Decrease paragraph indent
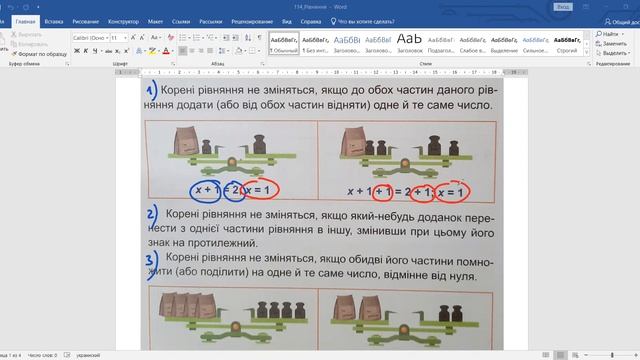The image size is (640, 360). point(226,38)
